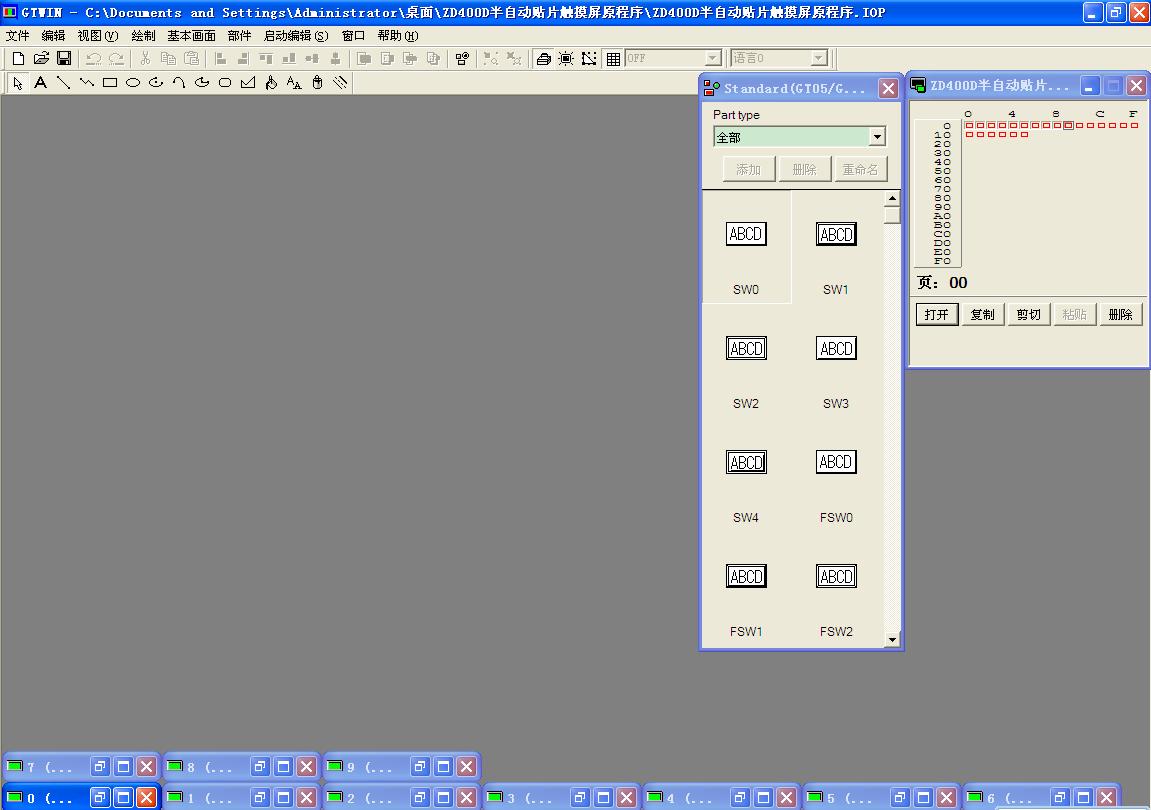Select the ellipse drawing tool
Image resolution: width=1151 pixels, height=810 pixels.
tap(133, 83)
